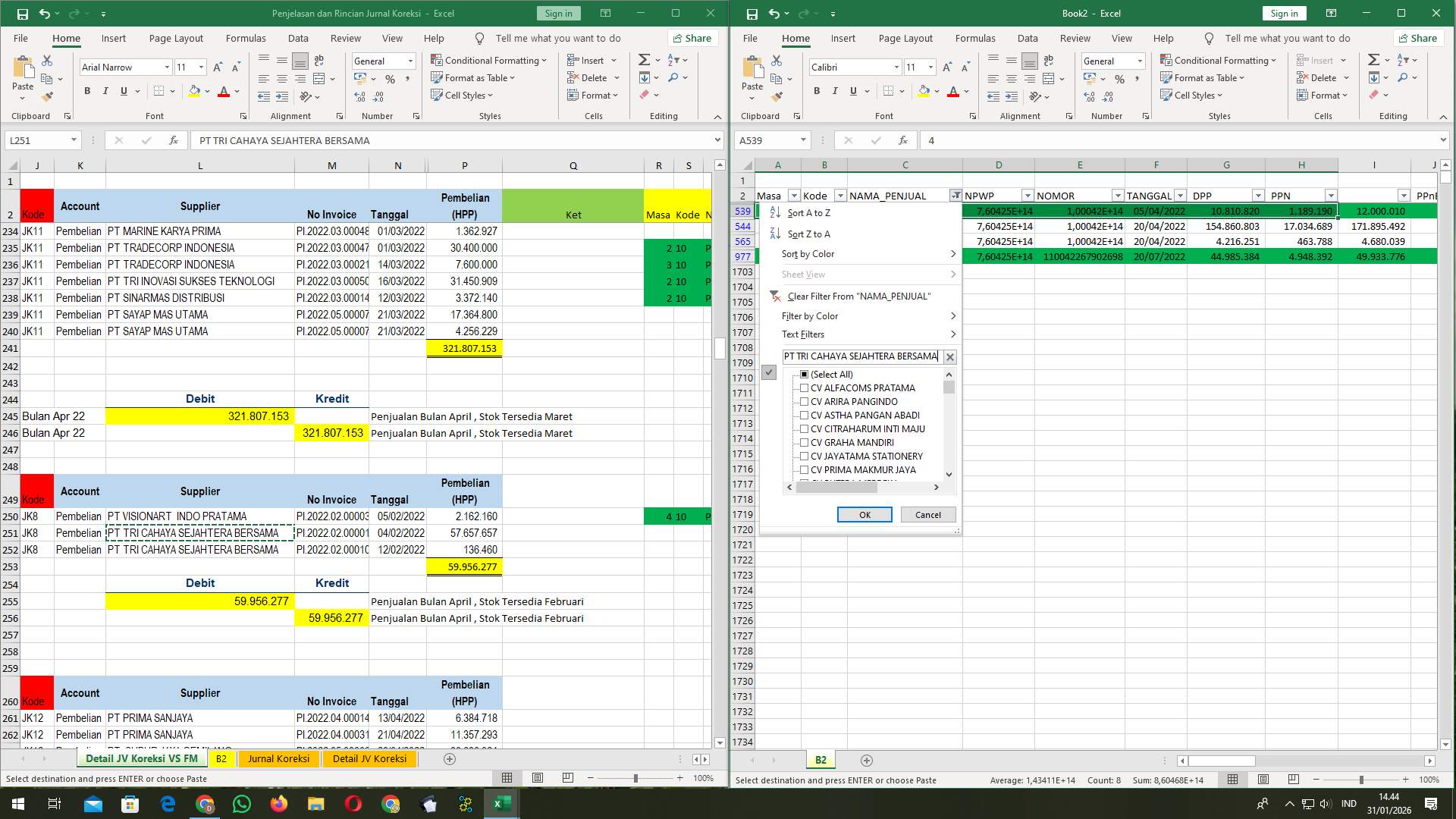
Task: Click the Format as Table icon
Action: pyautogui.click(x=438, y=77)
